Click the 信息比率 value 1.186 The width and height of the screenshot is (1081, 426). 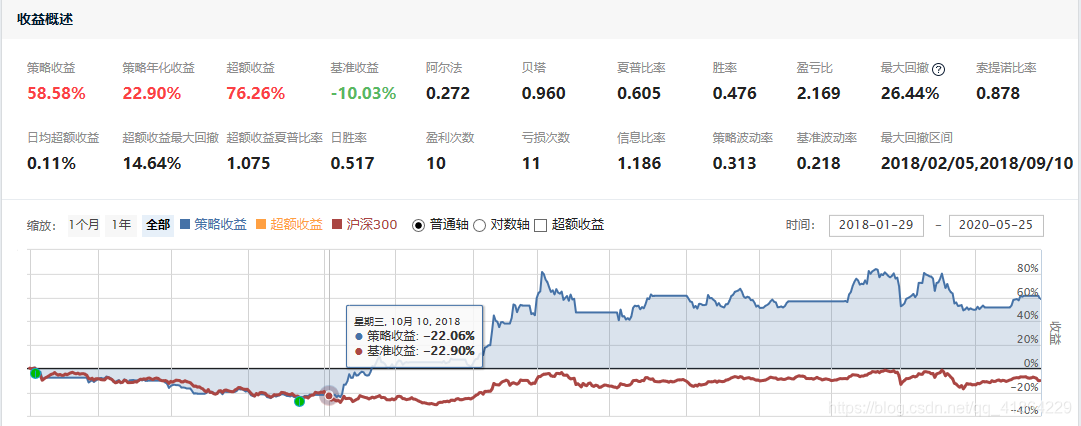tap(639, 164)
